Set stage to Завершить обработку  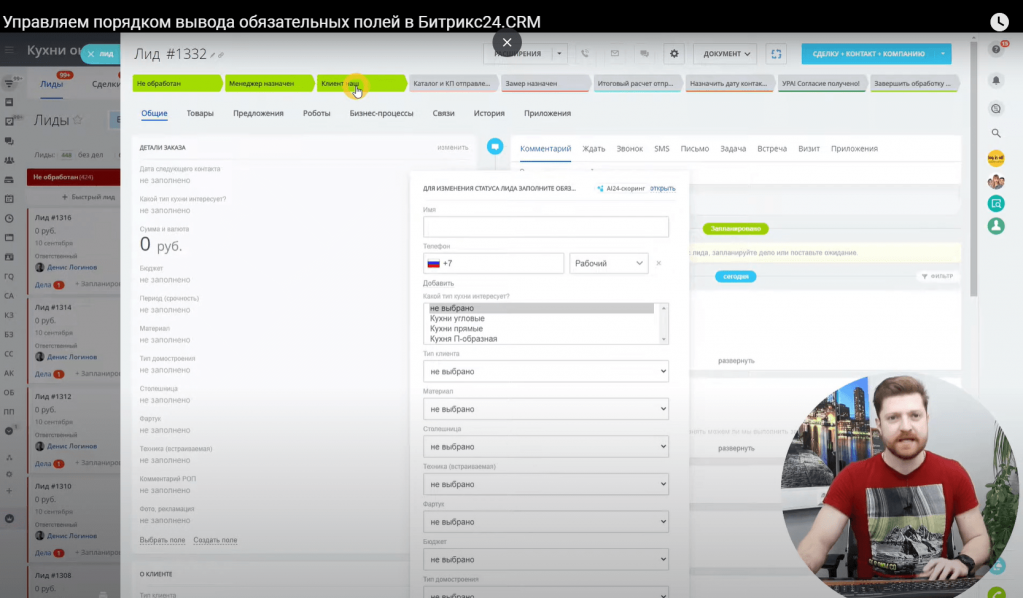pyautogui.click(x=914, y=83)
